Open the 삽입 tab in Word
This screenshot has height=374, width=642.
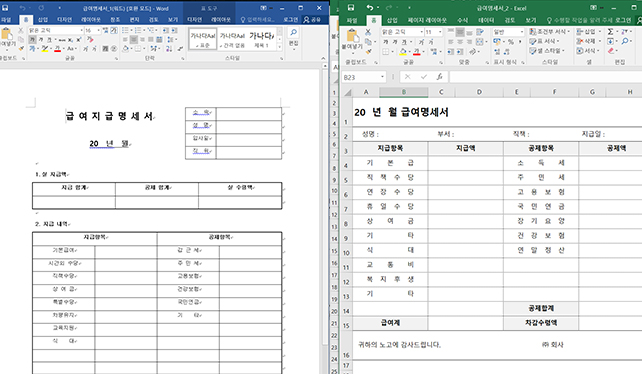(x=43, y=19)
